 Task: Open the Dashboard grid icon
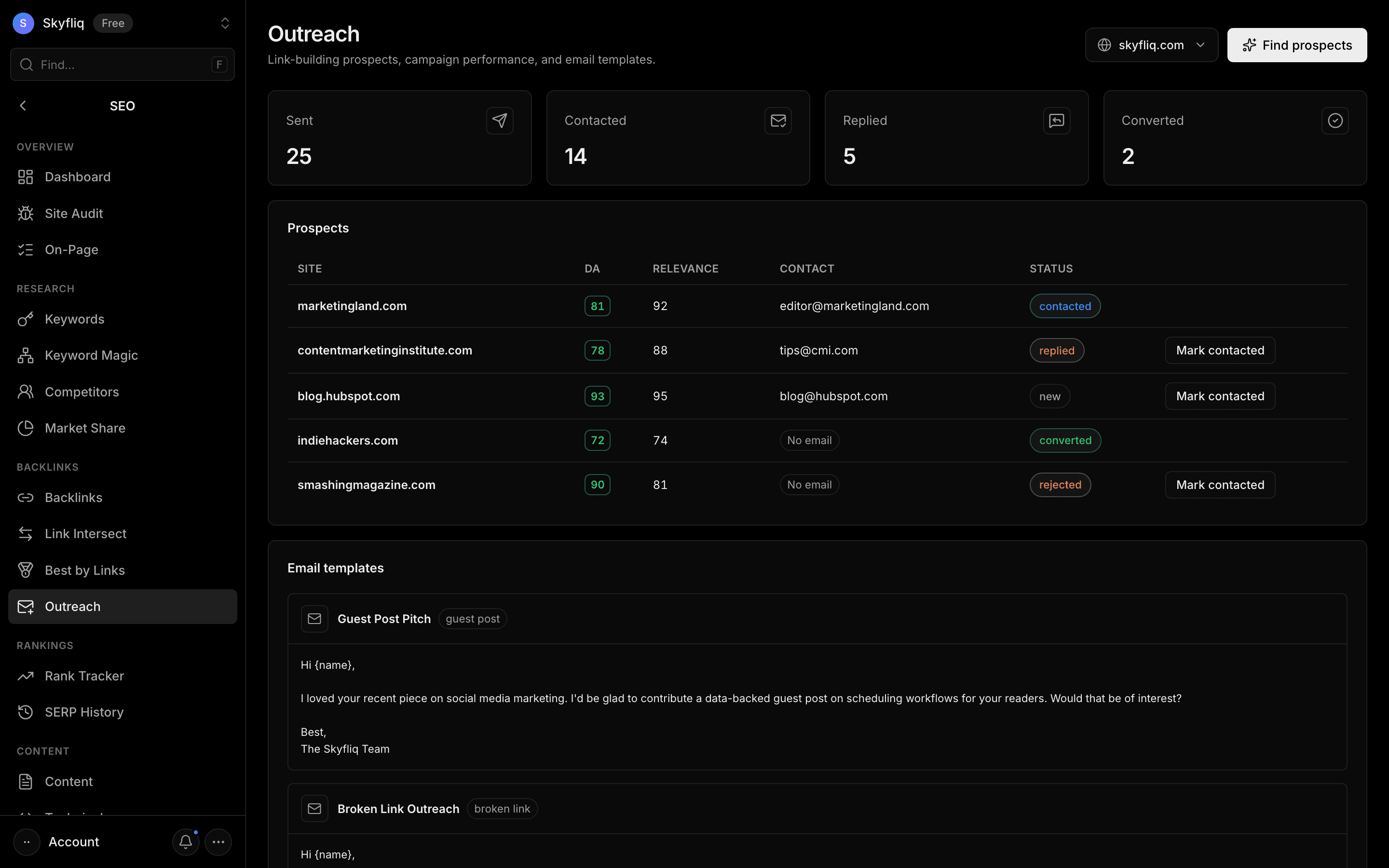pos(25,177)
